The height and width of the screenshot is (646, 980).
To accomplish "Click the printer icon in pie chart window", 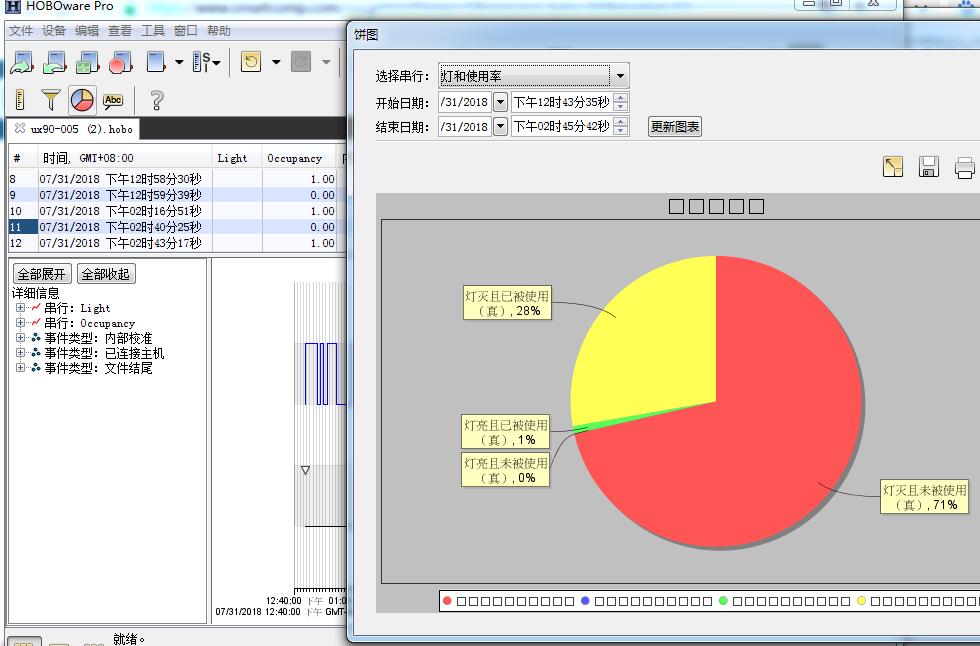I will pos(964,167).
